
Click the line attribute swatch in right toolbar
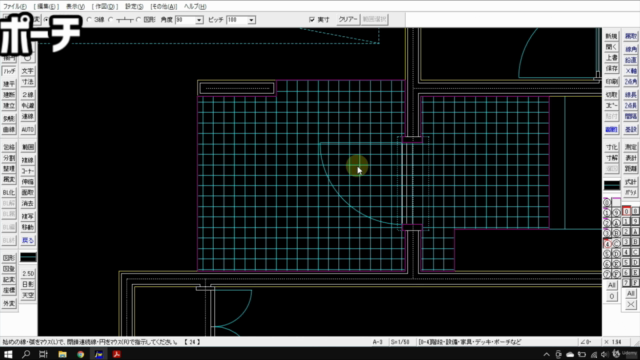pos(612,185)
